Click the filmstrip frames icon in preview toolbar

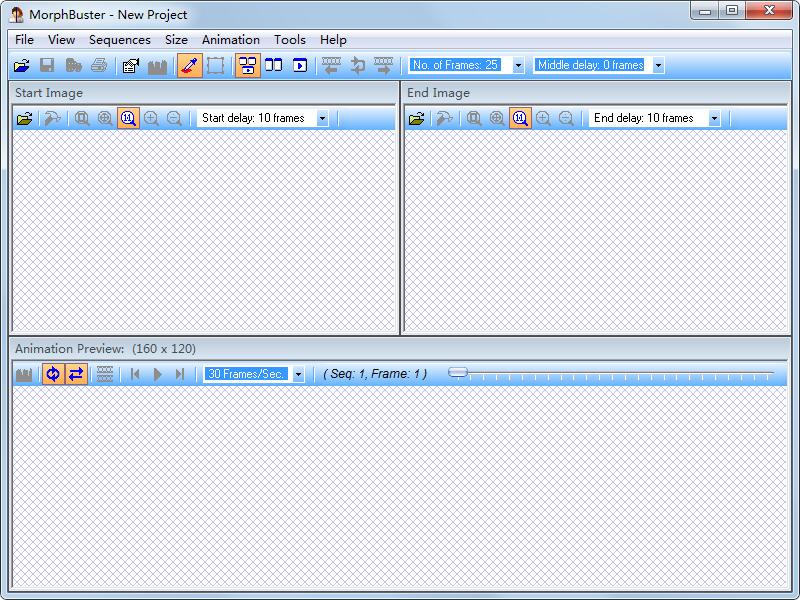(x=105, y=374)
